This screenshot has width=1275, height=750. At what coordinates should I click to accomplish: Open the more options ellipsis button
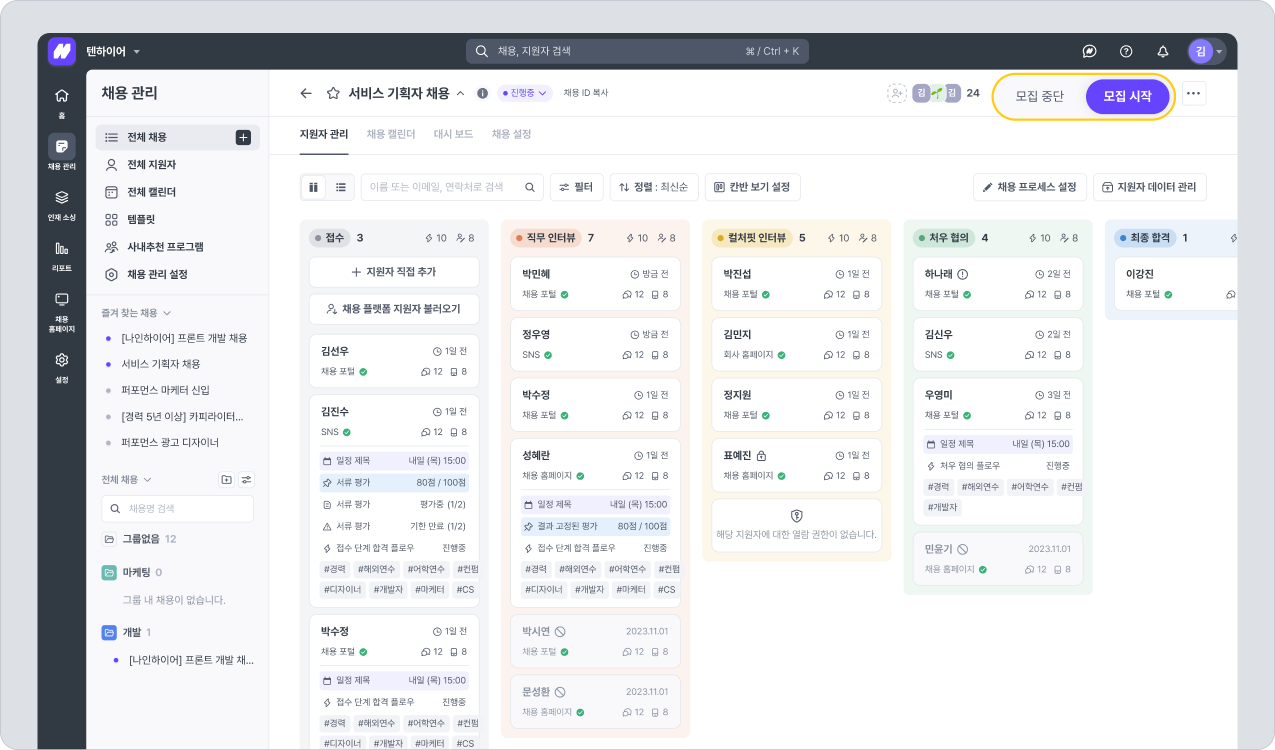pos(1193,93)
